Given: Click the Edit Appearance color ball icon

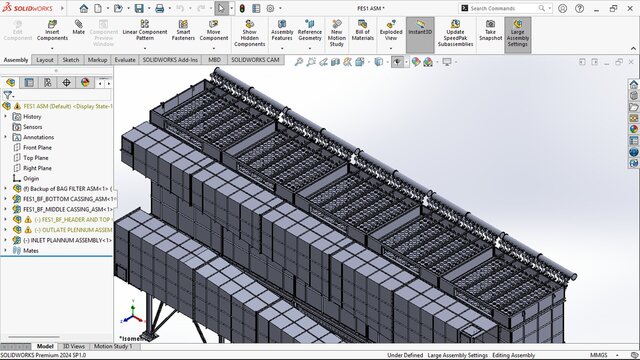Looking at the screenshot, I should 416,62.
